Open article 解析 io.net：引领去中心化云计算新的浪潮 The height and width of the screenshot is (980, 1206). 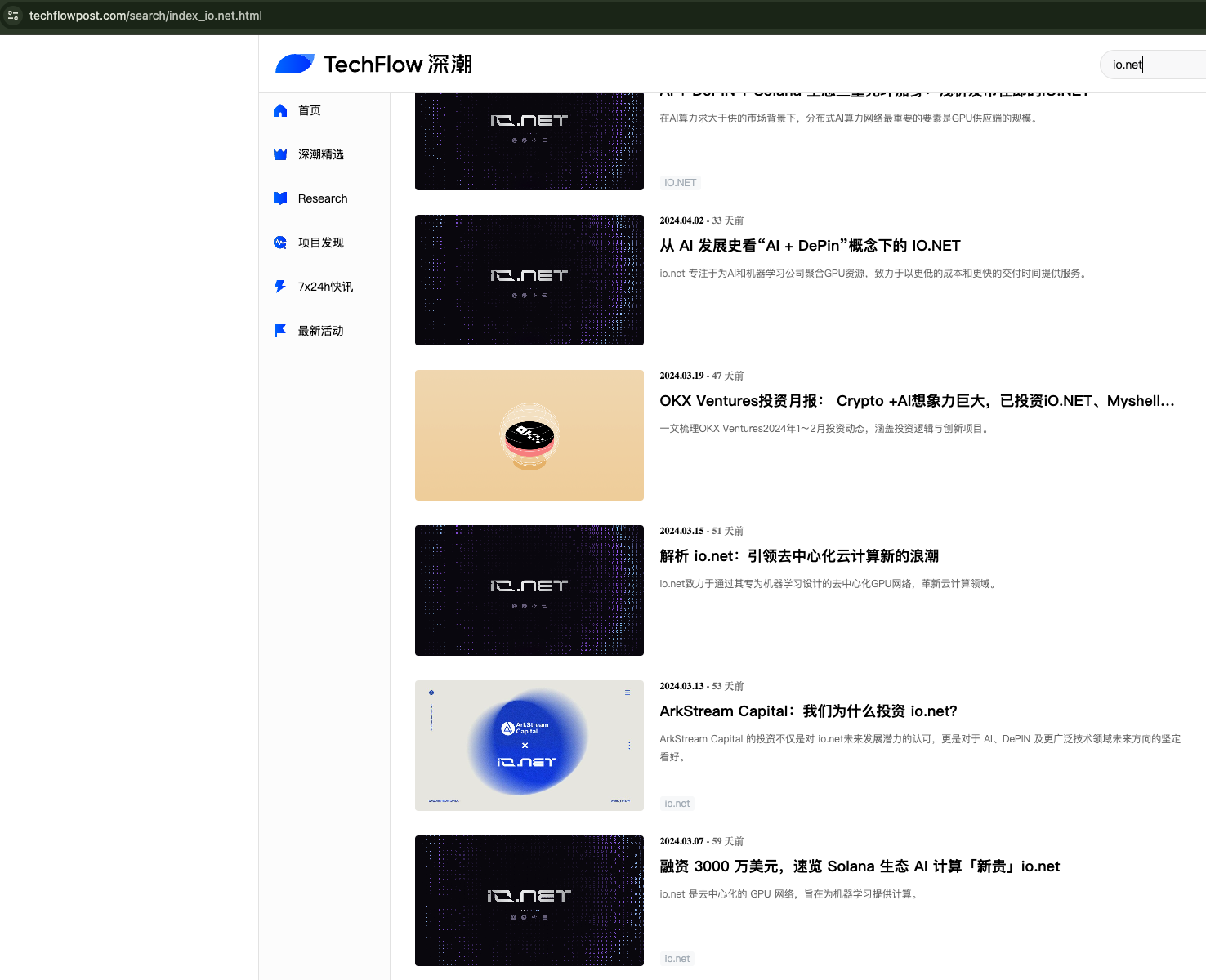(x=799, y=556)
